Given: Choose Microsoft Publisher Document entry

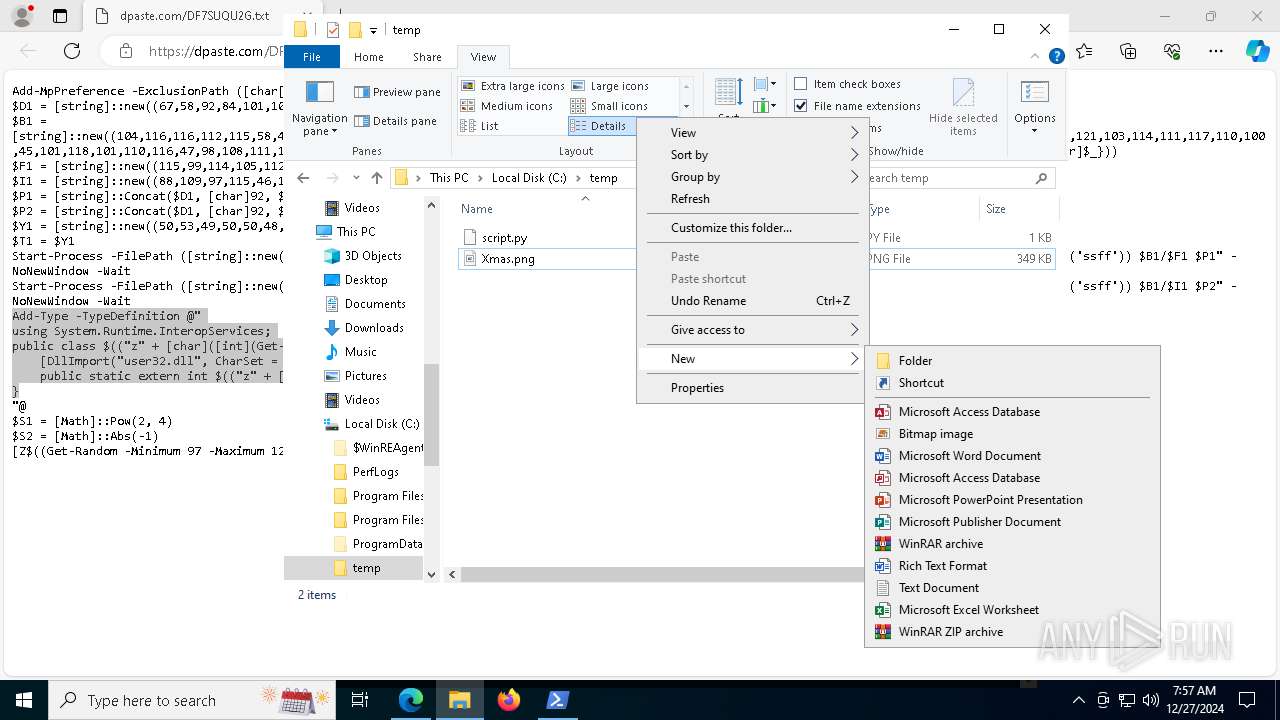Looking at the screenshot, I should [1012, 522].
